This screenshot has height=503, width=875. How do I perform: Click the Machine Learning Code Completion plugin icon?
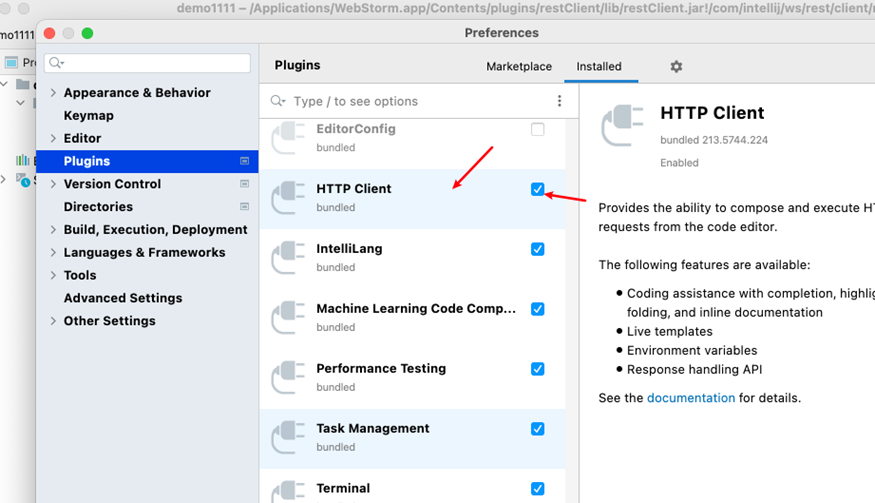288,317
